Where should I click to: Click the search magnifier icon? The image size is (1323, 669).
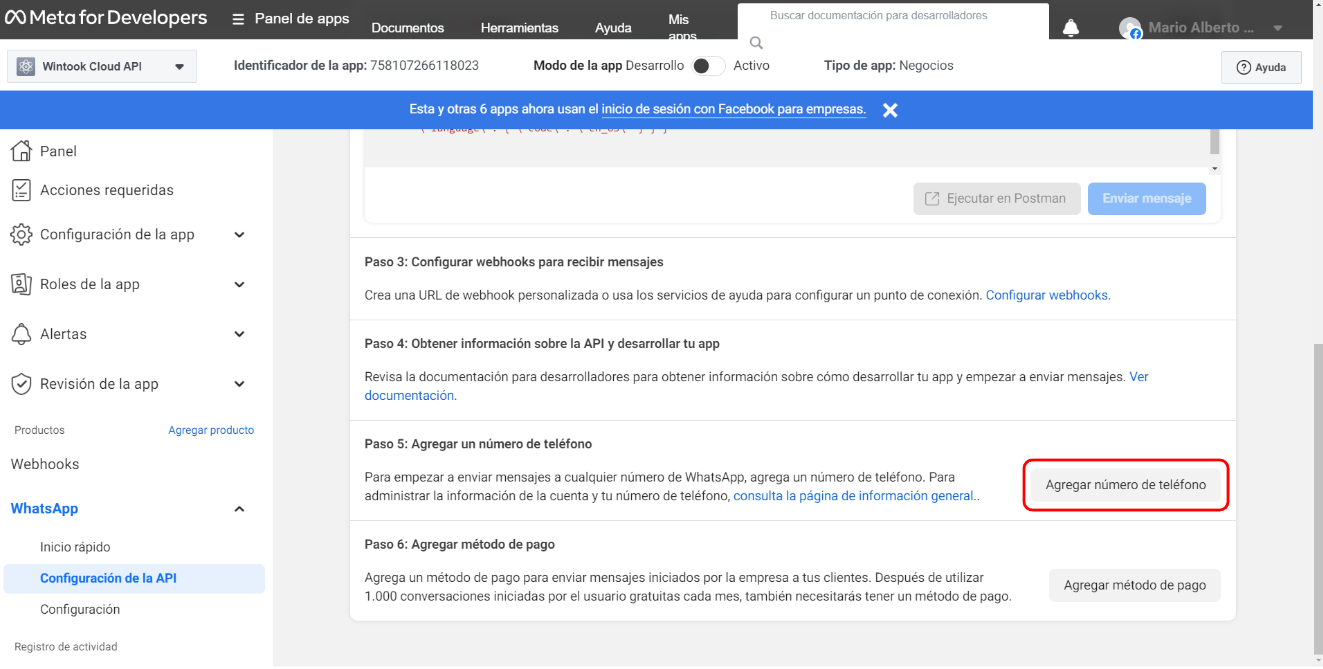pyautogui.click(x=756, y=43)
